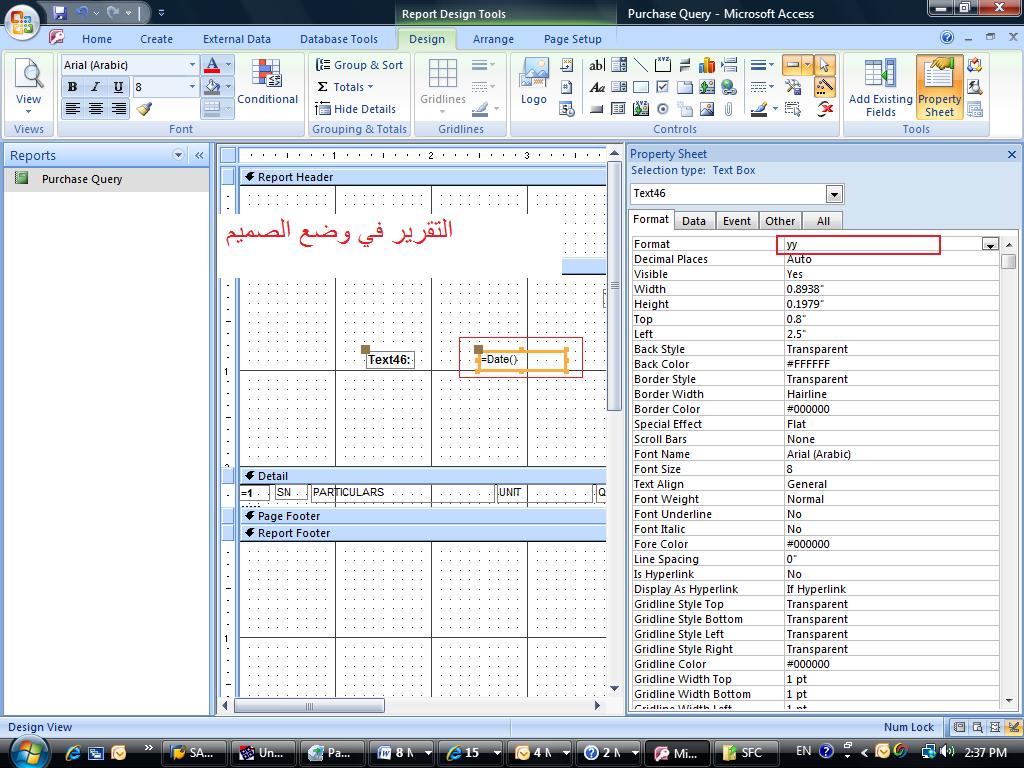Open the Arial (Arabic) font name dropdown
The image size is (1024, 768).
[x=191, y=65]
